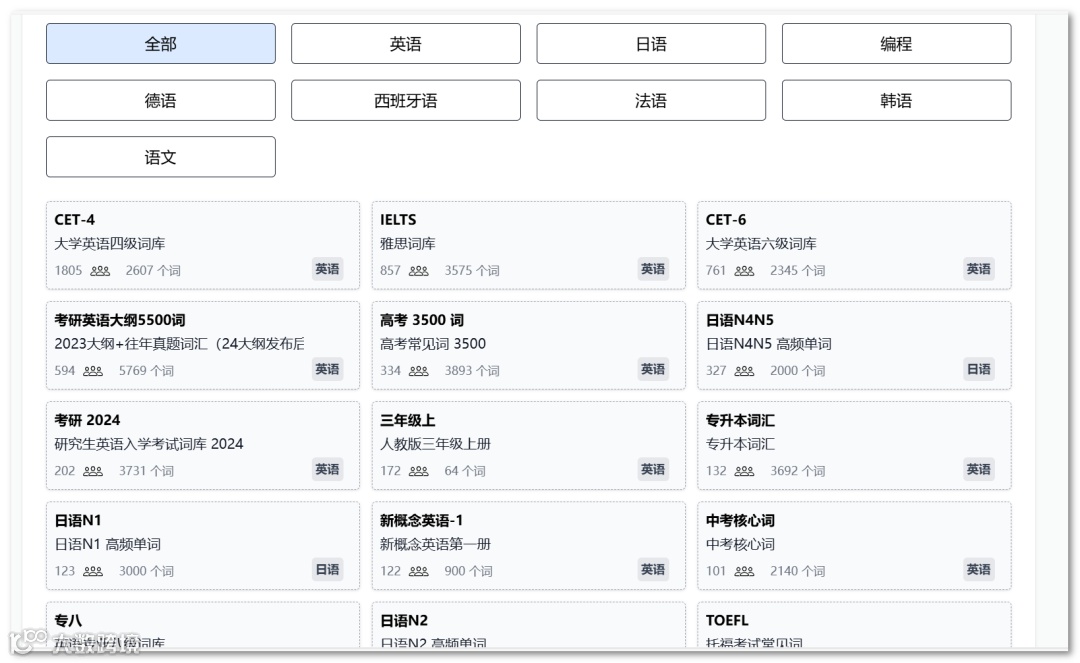Screen dimensions: 1080x663
Task: Open the 日语N4N5 dictionary card
Action: [x=854, y=345]
